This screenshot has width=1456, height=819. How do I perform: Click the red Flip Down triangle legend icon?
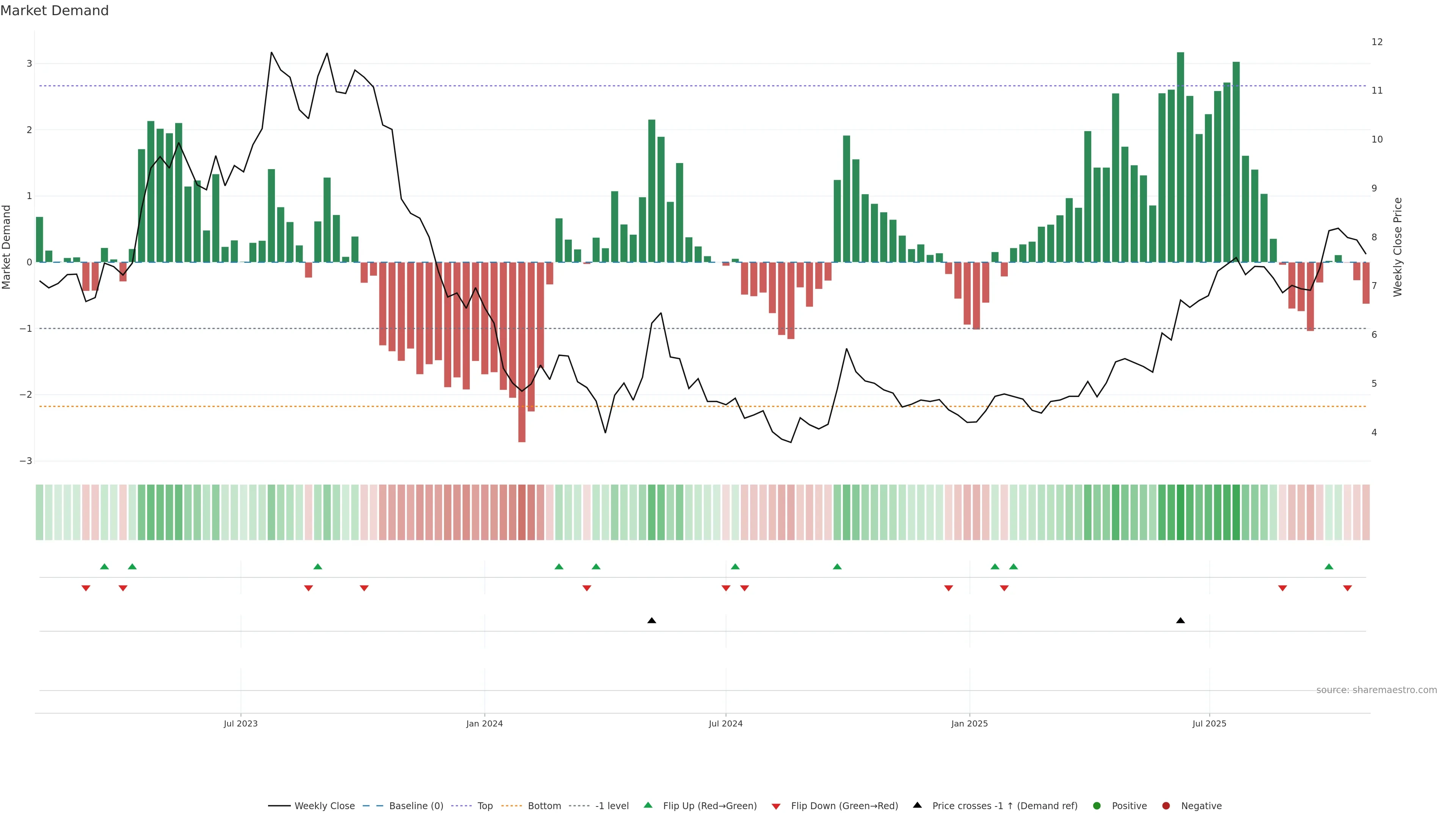776,806
